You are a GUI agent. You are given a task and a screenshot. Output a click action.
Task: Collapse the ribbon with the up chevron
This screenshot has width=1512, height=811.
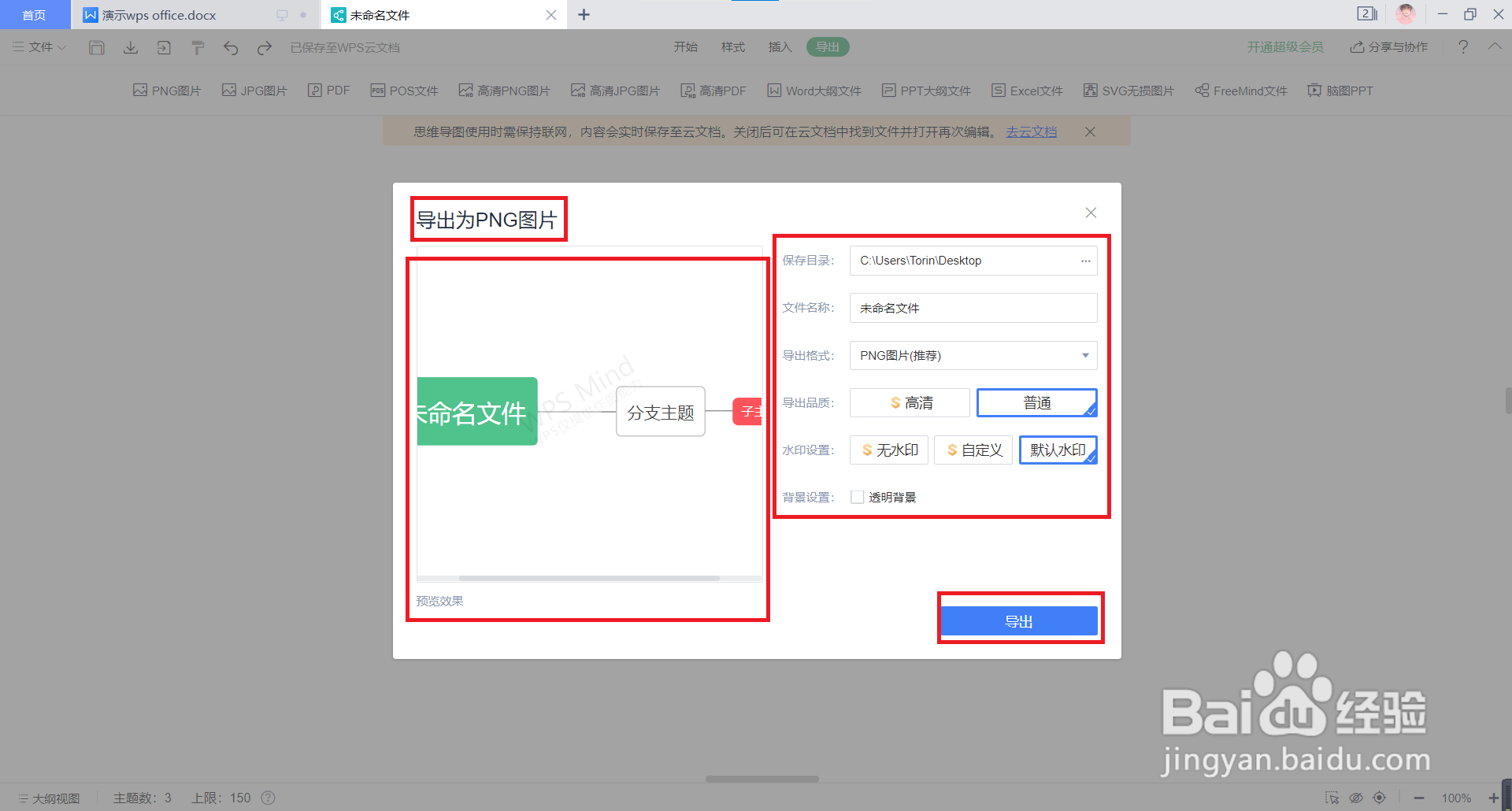(1495, 46)
